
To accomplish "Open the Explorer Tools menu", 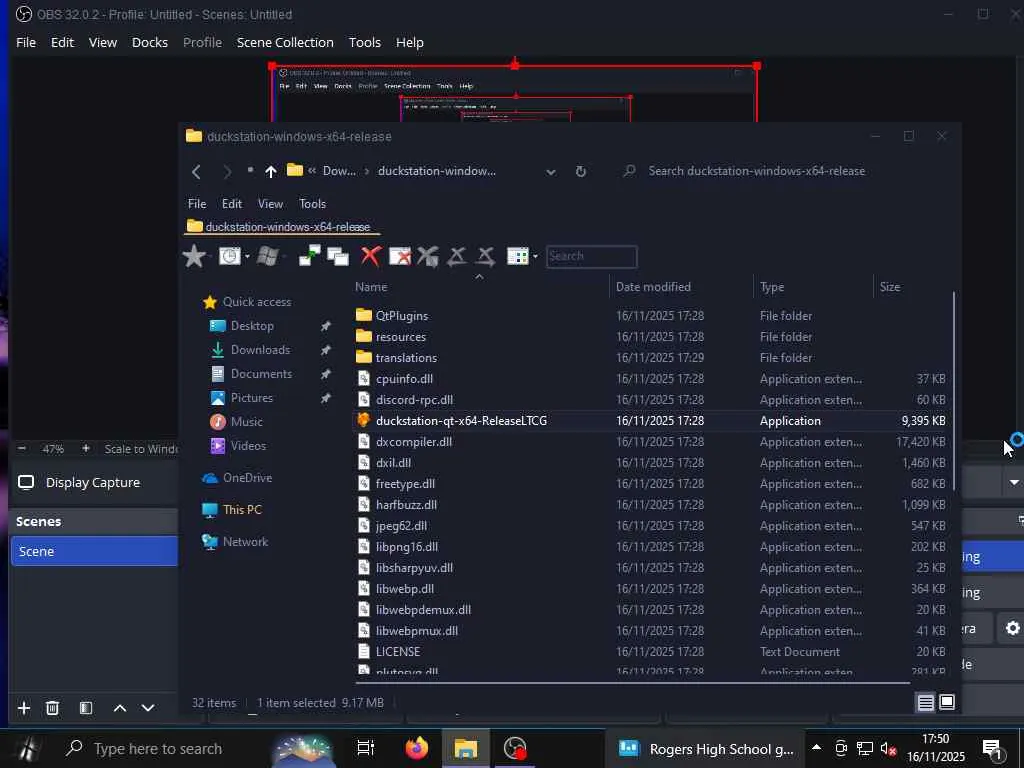I will click(x=312, y=204).
